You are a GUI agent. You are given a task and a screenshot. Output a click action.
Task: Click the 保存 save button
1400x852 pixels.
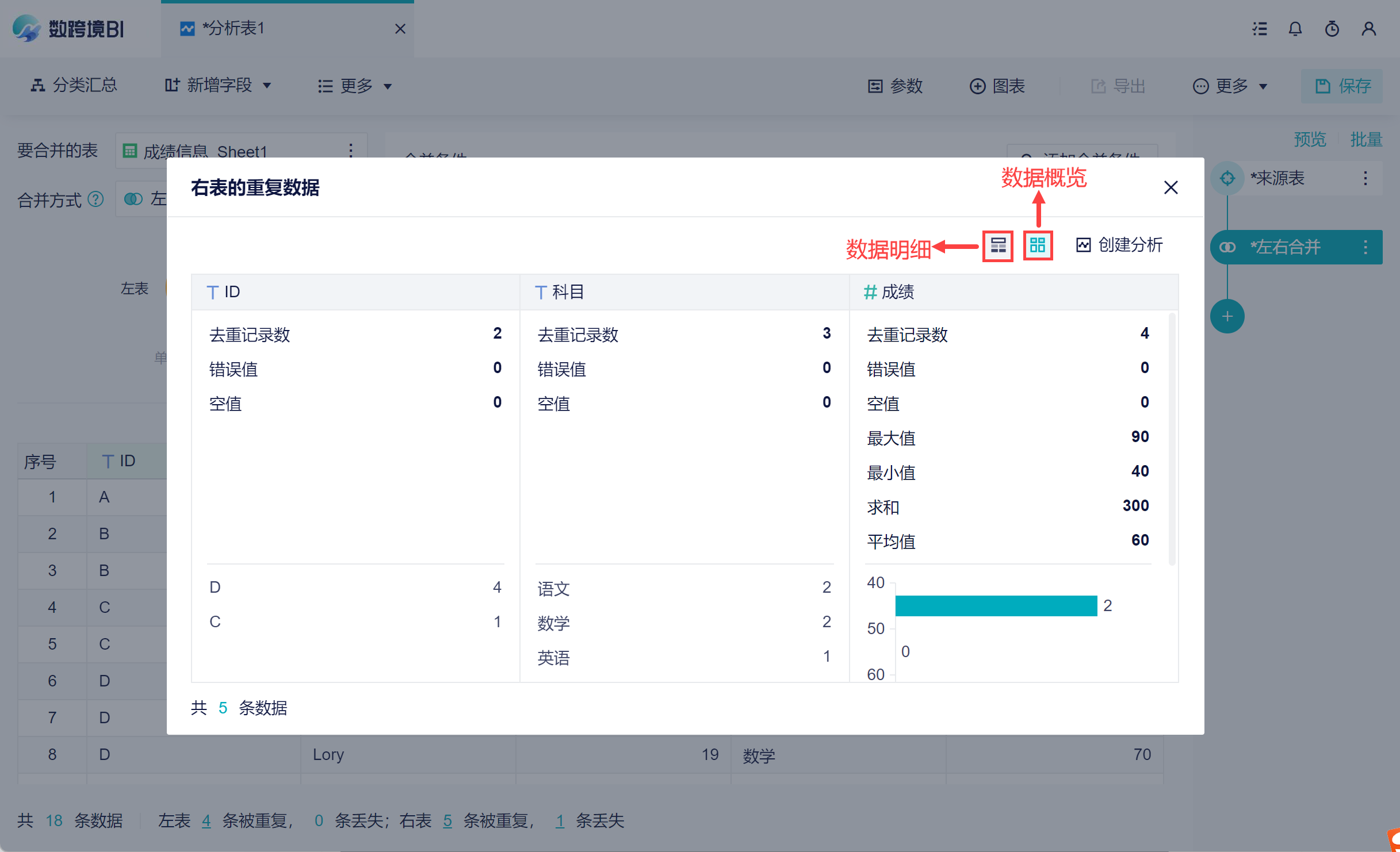[x=1342, y=86]
